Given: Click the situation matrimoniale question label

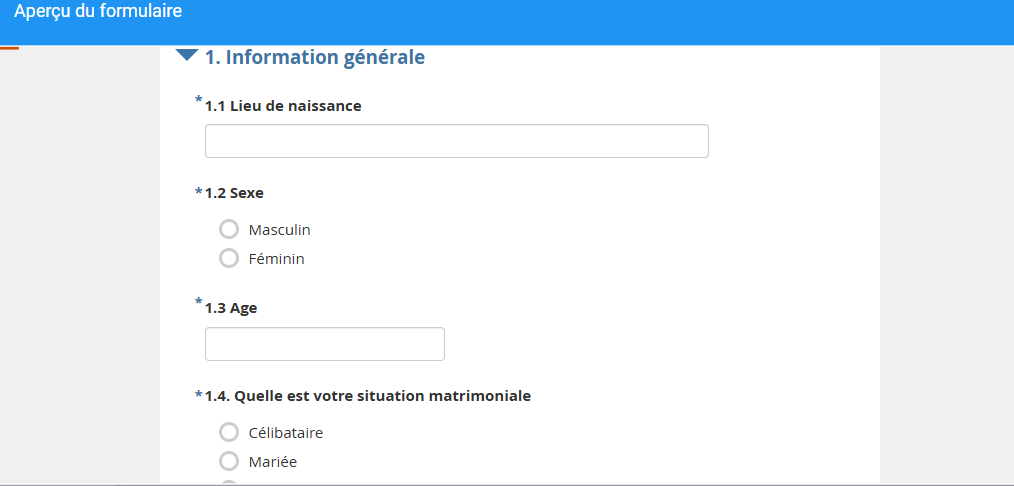Looking at the screenshot, I should click(x=368, y=396).
